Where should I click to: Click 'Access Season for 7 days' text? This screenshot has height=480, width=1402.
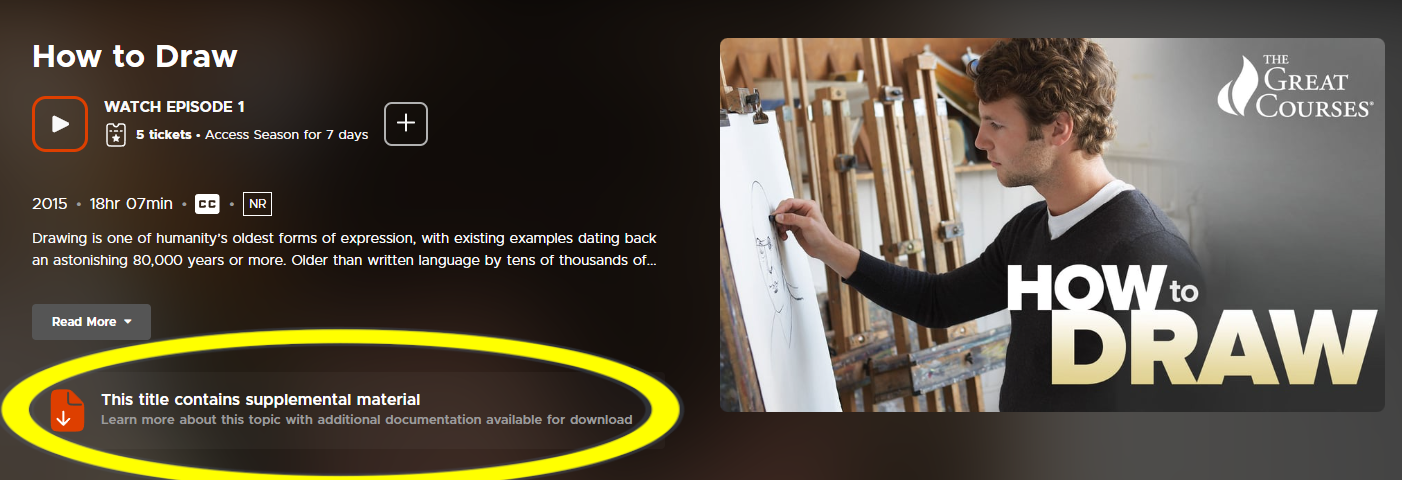click(x=286, y=134)
